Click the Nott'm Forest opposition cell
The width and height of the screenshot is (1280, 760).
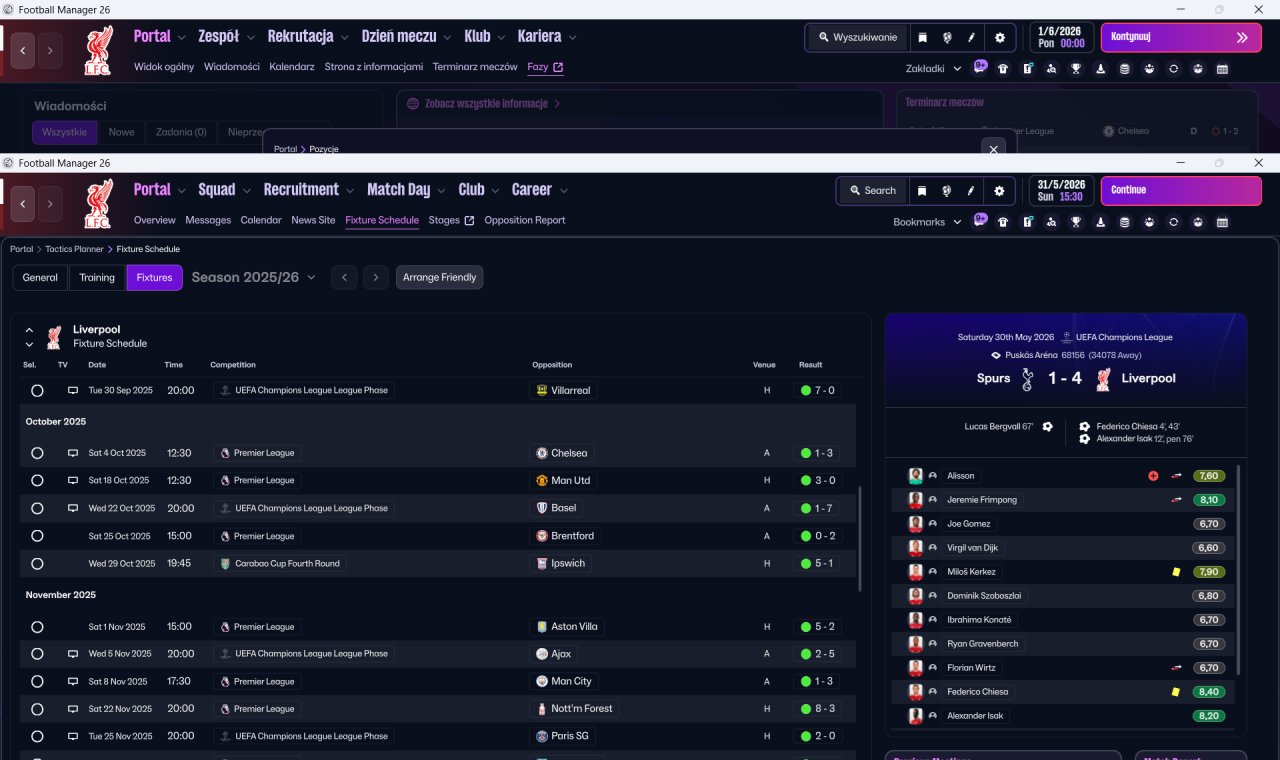coord(575,709)
